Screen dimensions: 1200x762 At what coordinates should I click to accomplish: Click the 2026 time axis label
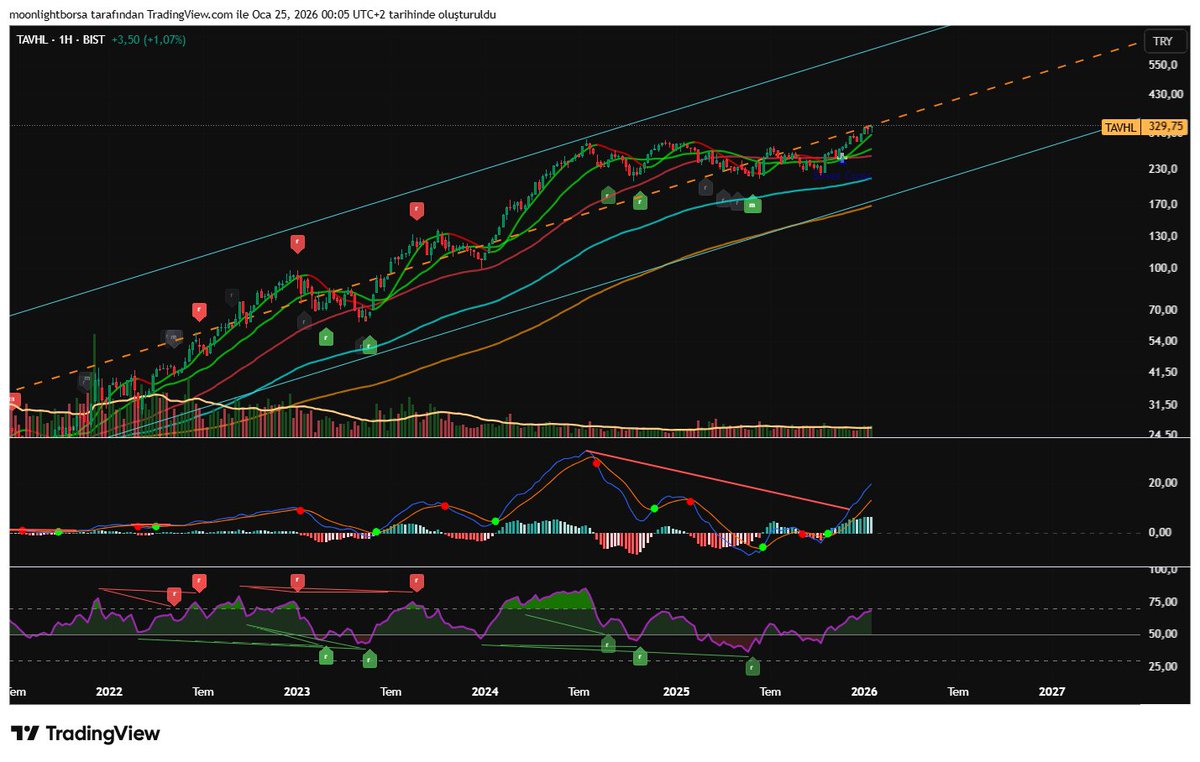point(864,691)
